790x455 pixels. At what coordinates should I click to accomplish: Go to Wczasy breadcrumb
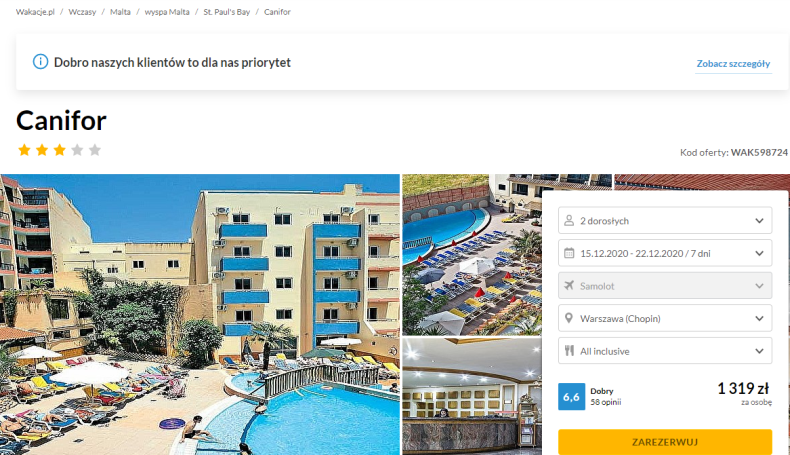tap(82, 12)
